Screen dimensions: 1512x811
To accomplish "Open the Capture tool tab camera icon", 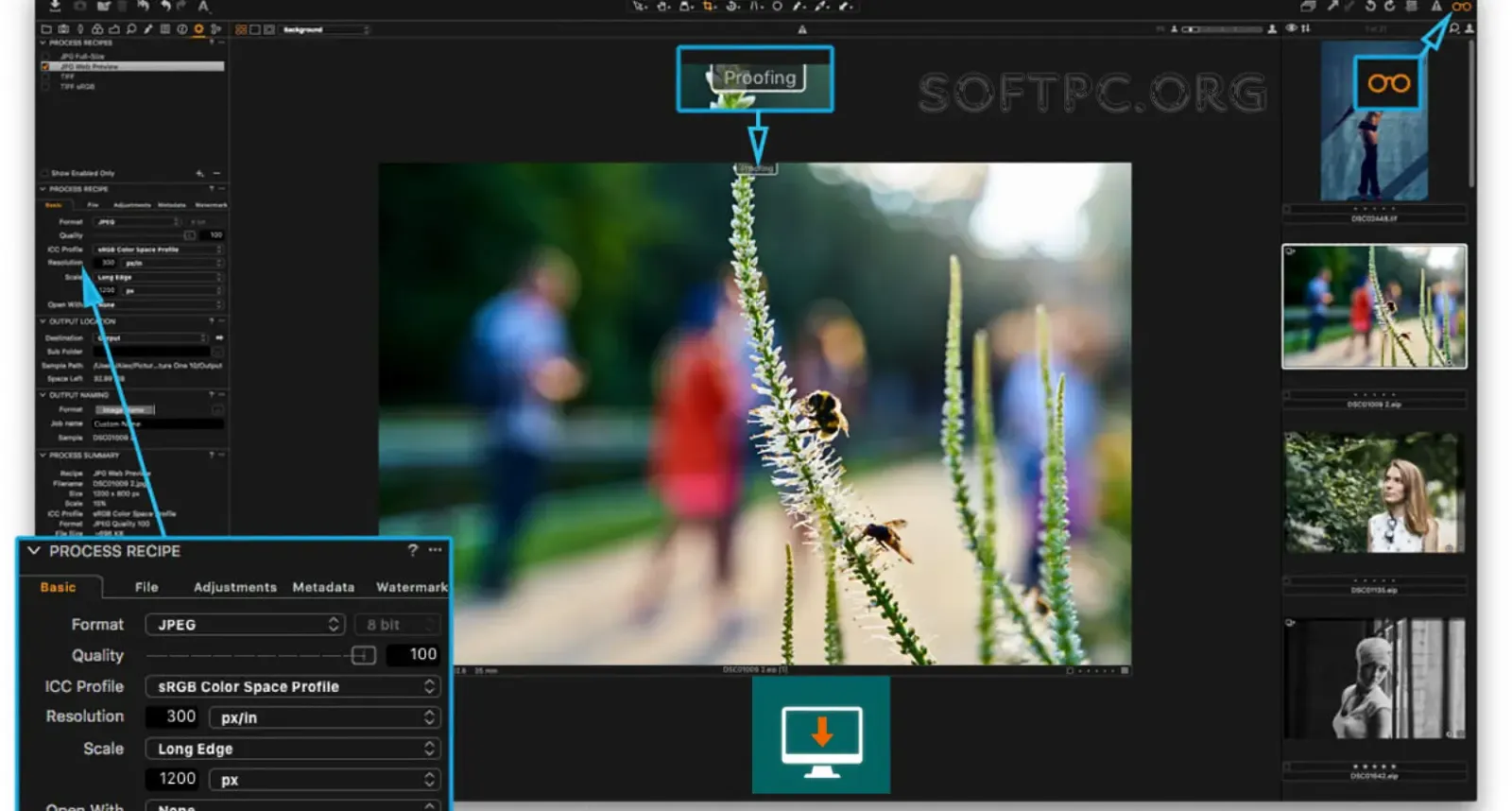I will click(x=63, y=29).
